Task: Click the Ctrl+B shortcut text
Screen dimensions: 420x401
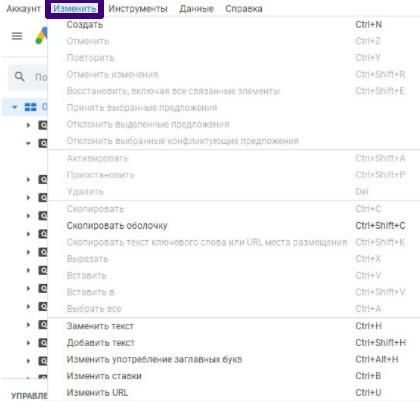Action: coord(368,376)
